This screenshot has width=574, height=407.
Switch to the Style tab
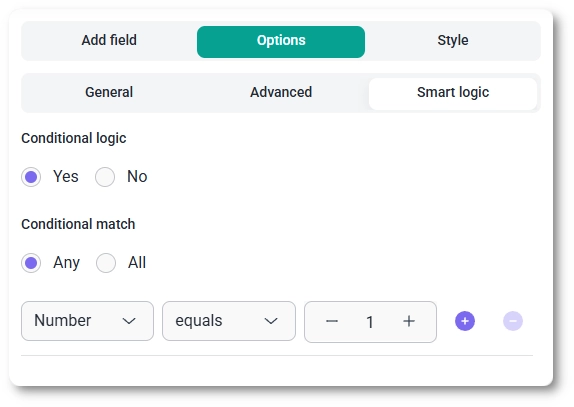452,41
